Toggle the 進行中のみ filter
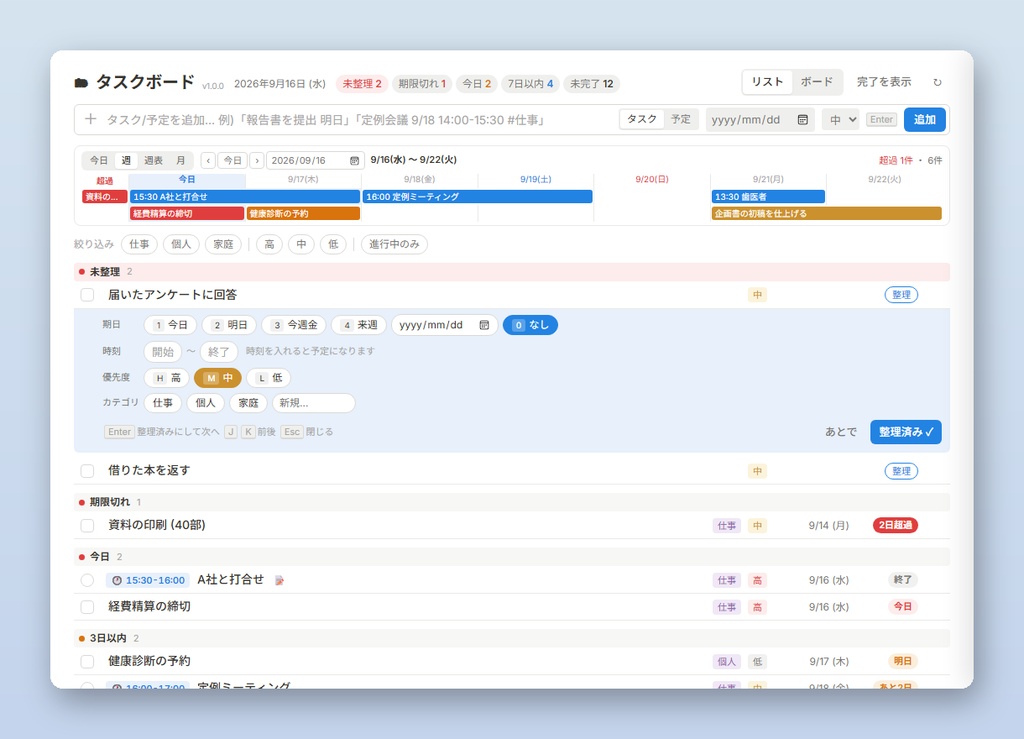 (x=394, y=244)
